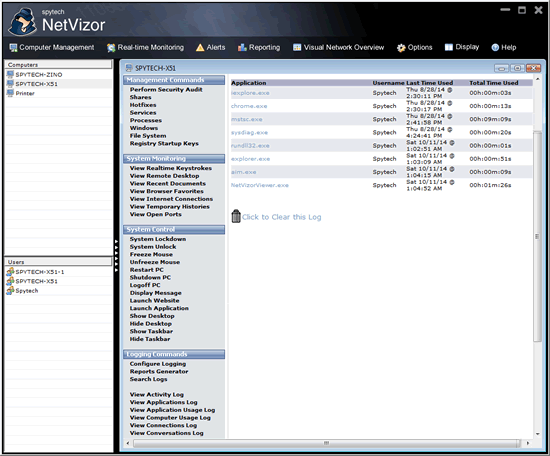This screenshot has width=550, height=456.
Task: Open mstsc.exe application entry
Action: pos(247,119)
